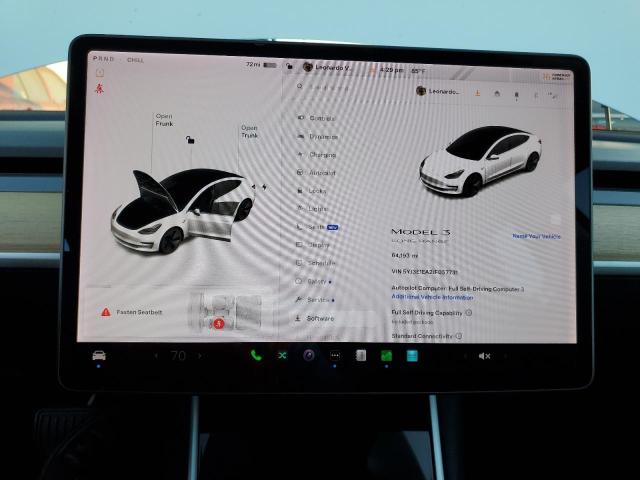Tap Open Frunk on car view

pos(164,120)
